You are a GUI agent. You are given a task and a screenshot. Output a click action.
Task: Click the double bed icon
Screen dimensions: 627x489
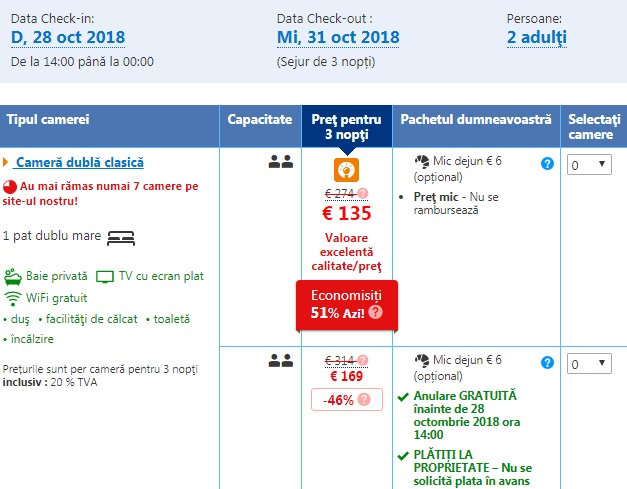click(120, 237)
